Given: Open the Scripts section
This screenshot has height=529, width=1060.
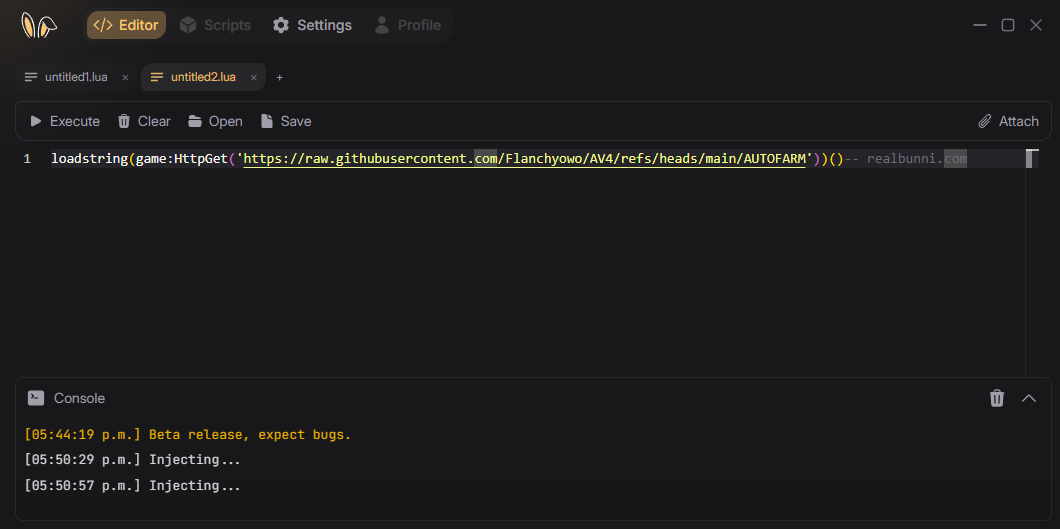Looking at the screenshot, I should coord(215,25).
